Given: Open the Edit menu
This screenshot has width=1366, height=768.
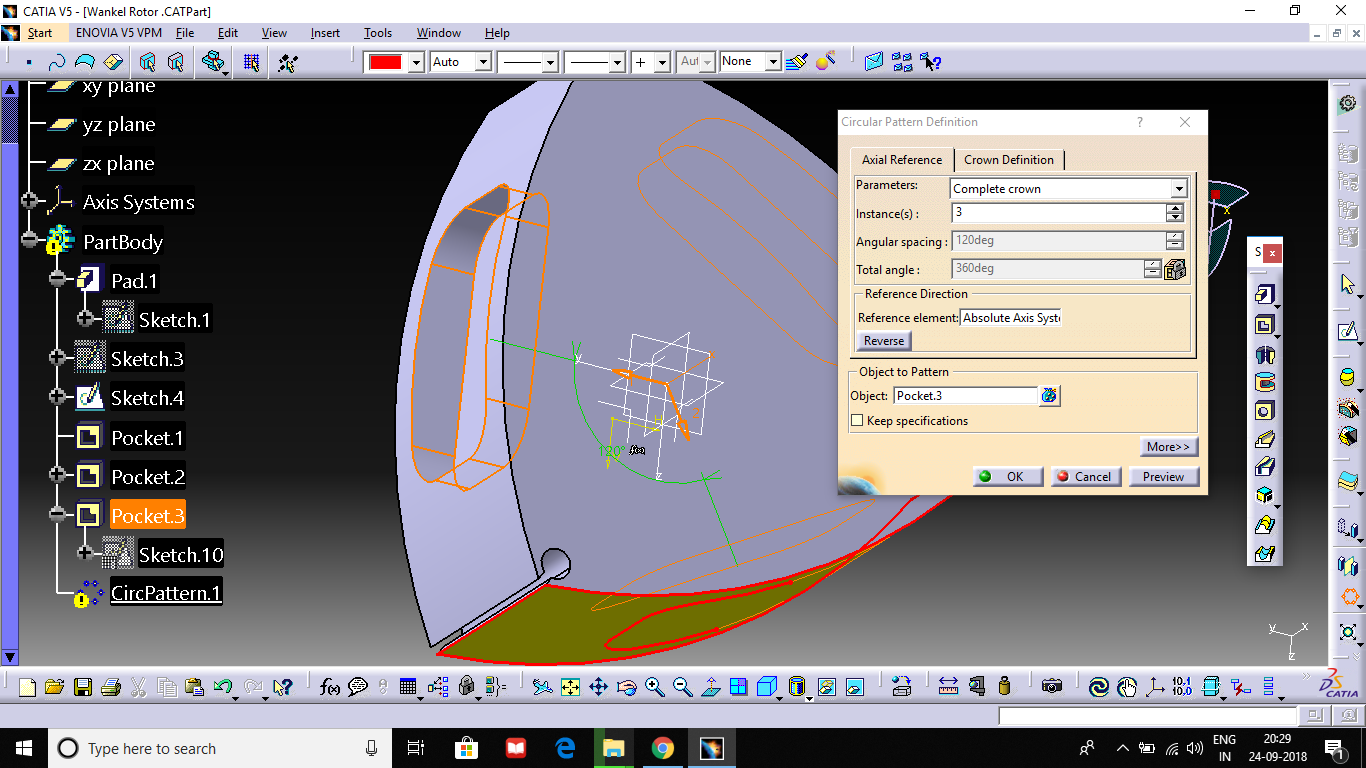Looking at the screenshot, I should [228, 33].
